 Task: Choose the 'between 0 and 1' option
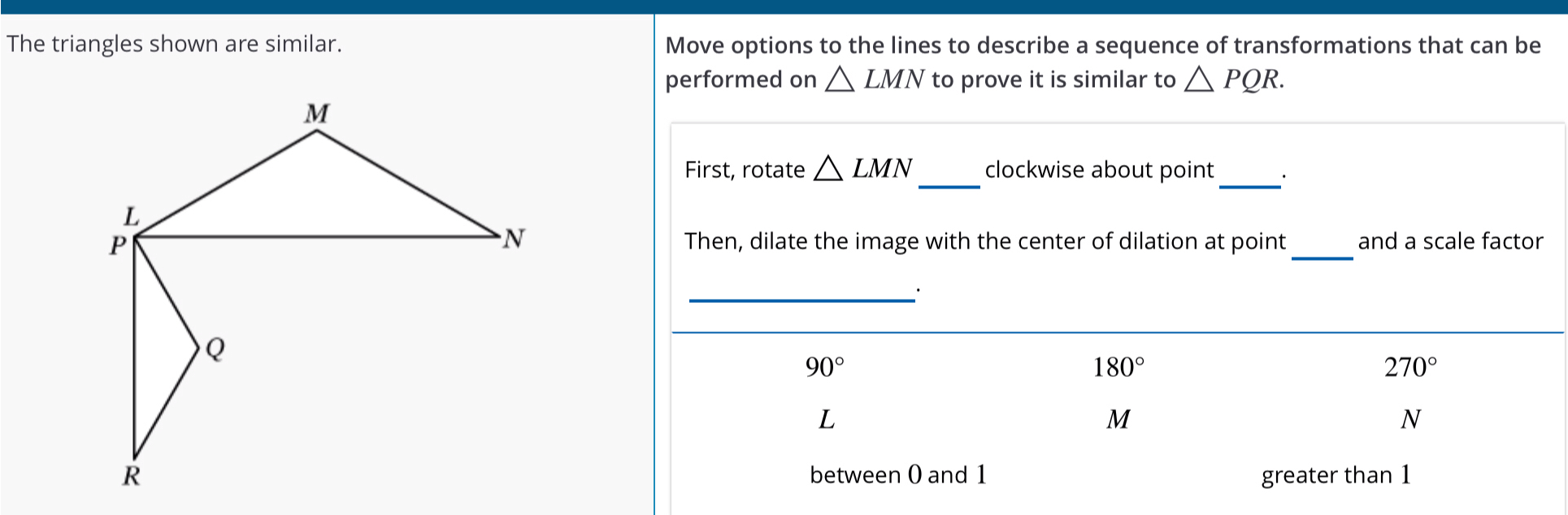click(897, 475)
